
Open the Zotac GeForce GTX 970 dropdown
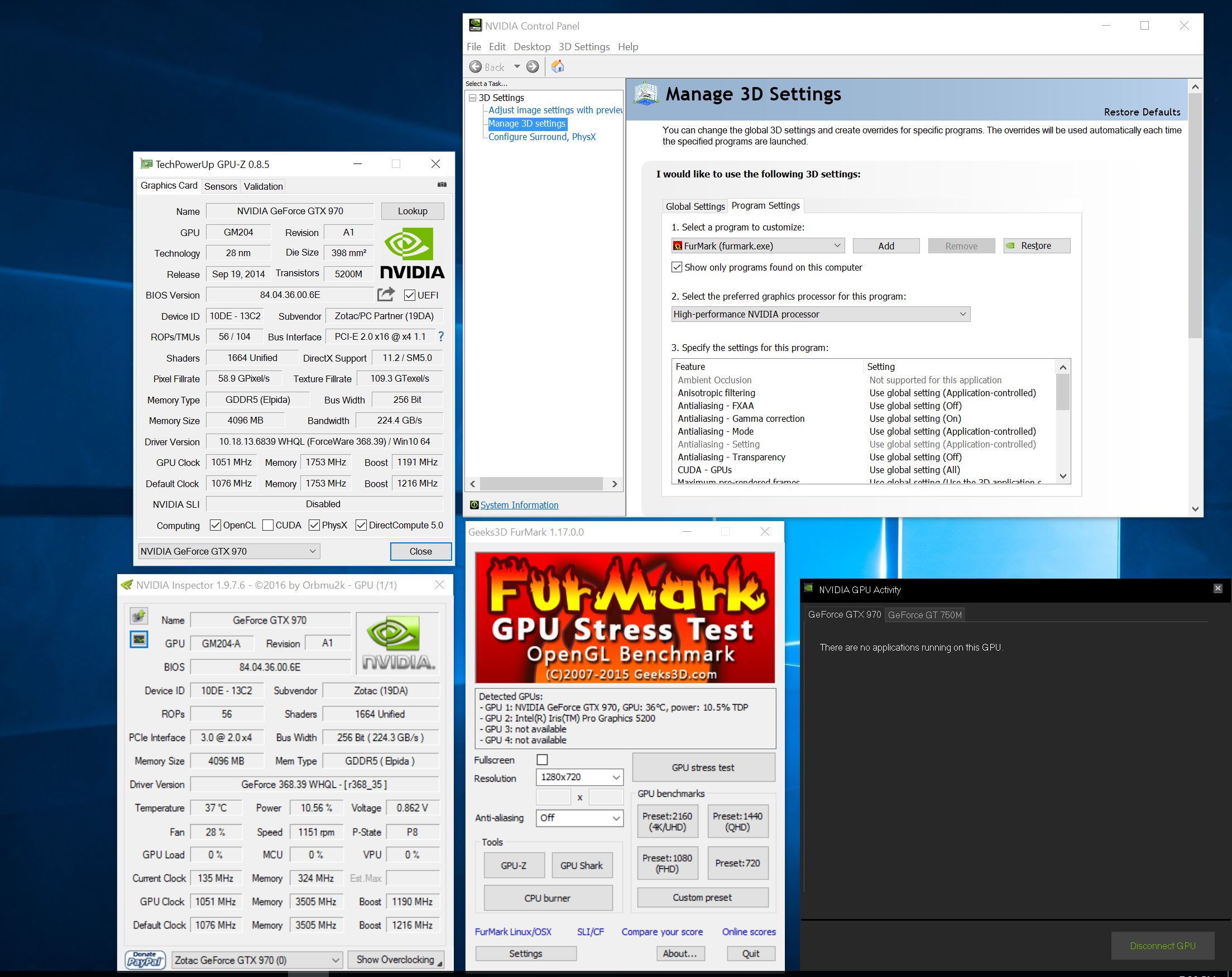pyautogui.click(x=257, y=960)
